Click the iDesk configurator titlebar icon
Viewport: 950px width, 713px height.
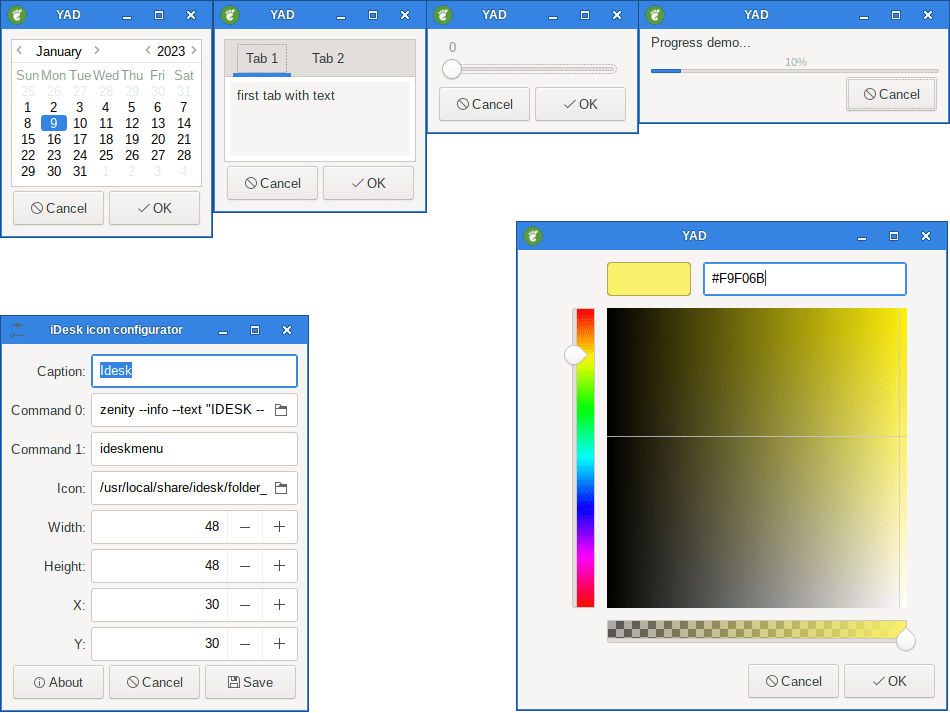click(x=16, y=330)
